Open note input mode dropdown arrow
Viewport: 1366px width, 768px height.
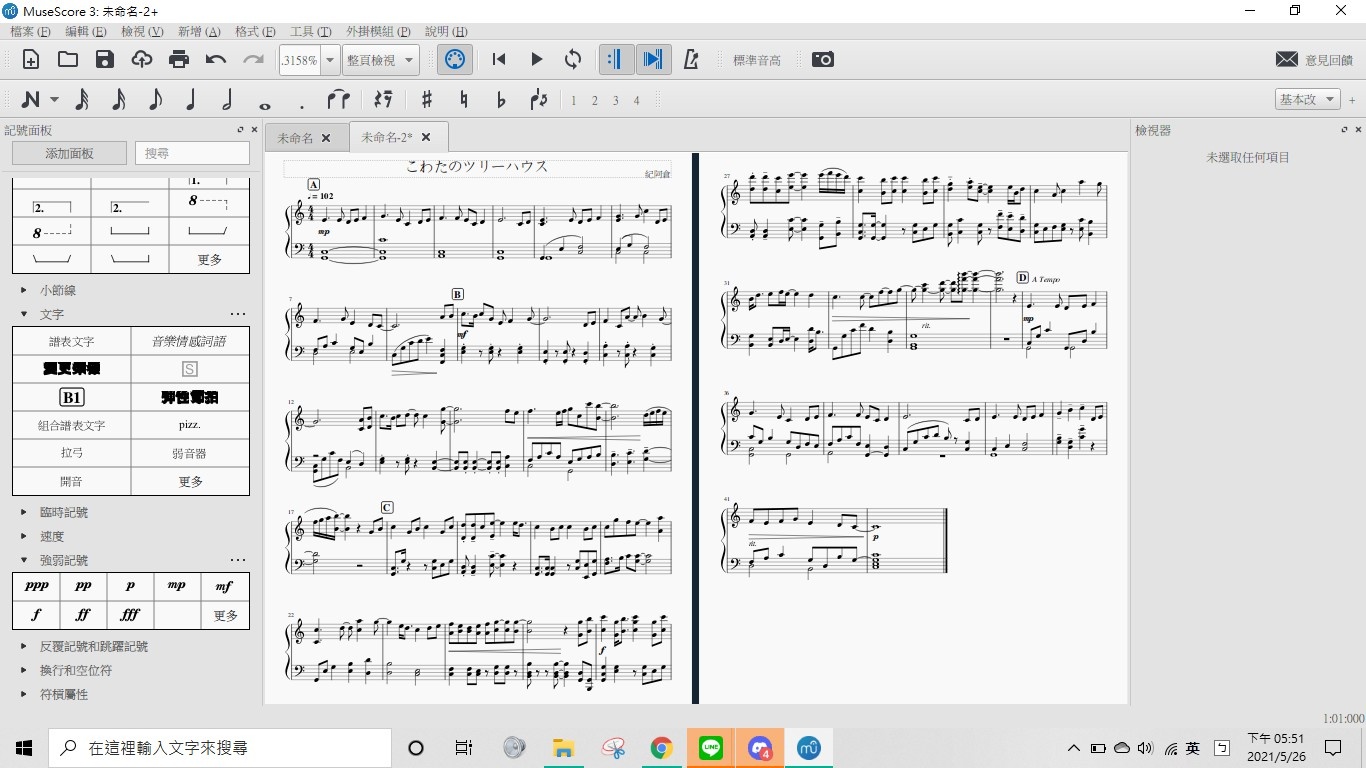[x=54, y=99]
